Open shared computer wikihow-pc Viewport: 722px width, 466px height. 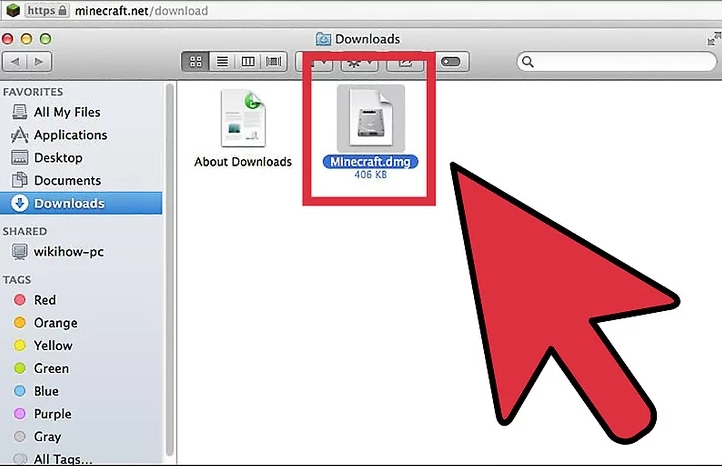coord(68,252)
